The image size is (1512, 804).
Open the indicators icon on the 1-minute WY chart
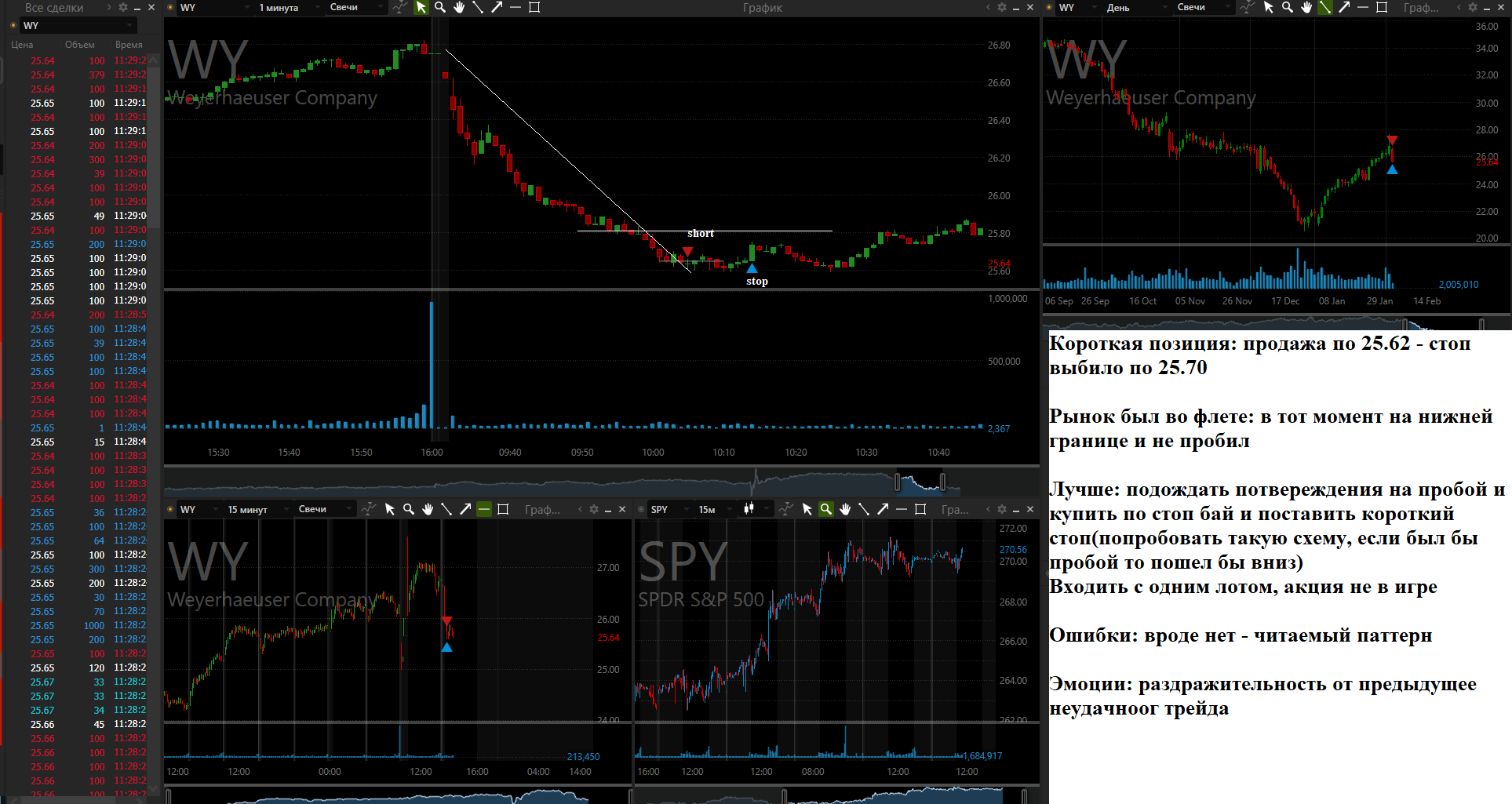[400, 7]
